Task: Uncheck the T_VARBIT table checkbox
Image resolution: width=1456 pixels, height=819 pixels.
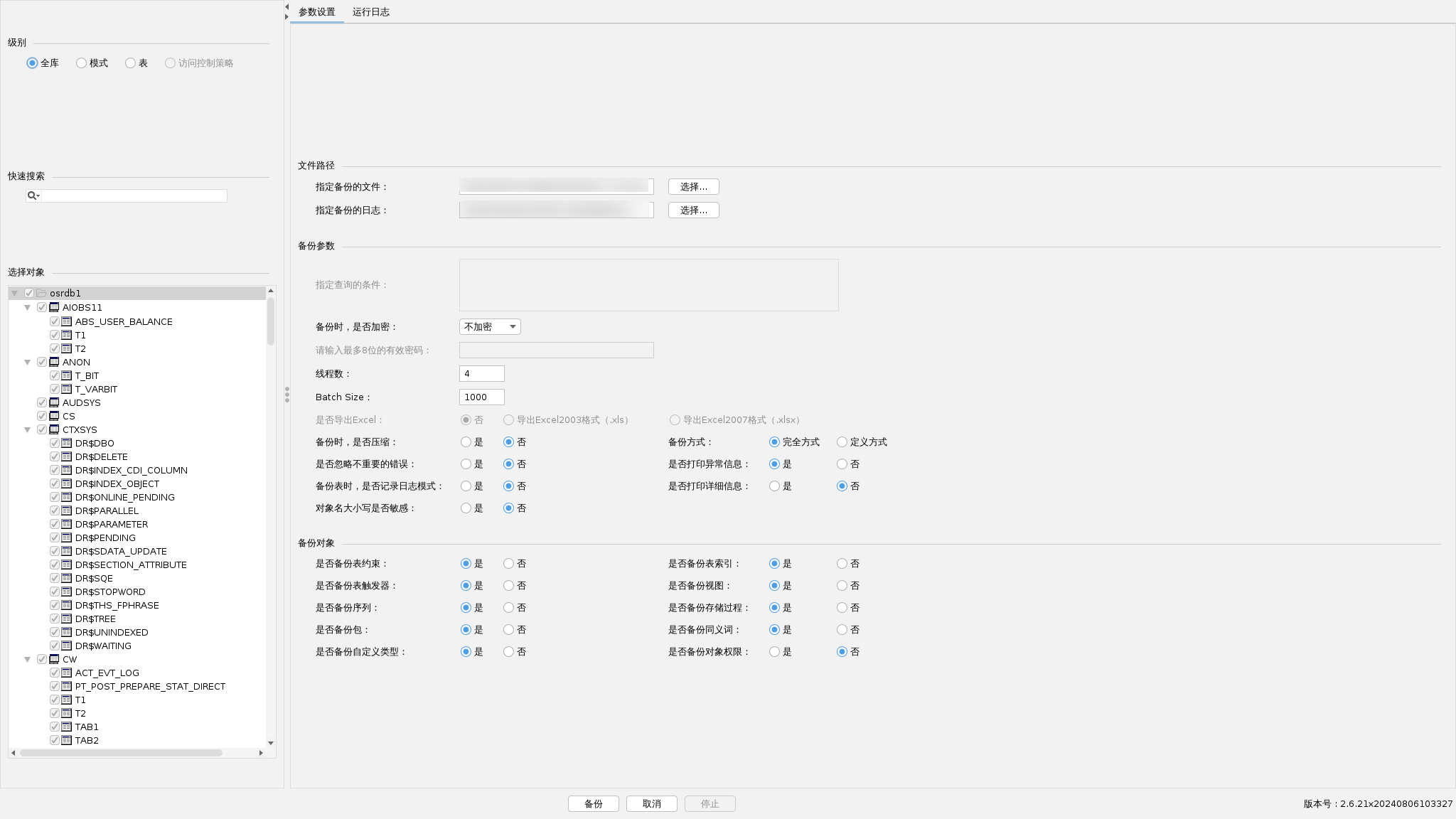Action: coord(55,389)
